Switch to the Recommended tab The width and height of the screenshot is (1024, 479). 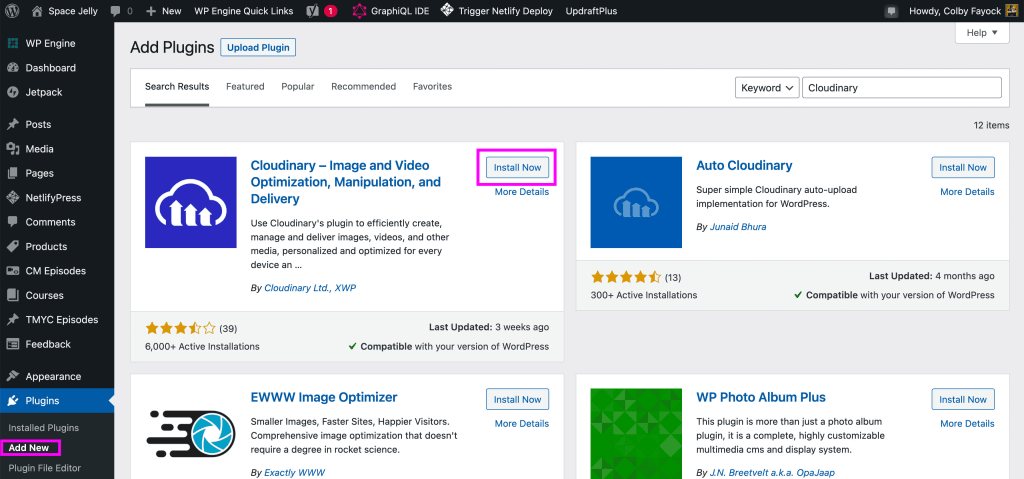(x=363, y=87)
